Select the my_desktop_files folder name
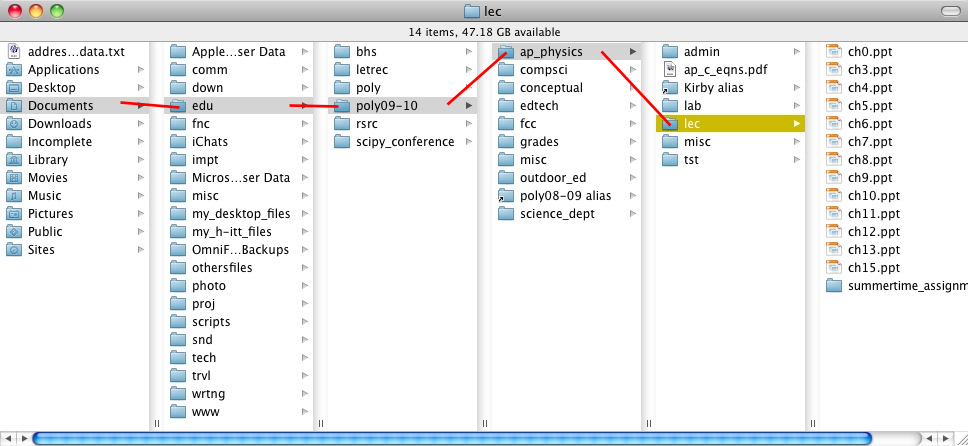The width and height of the screenshot is (968, 446). [241, 213]
